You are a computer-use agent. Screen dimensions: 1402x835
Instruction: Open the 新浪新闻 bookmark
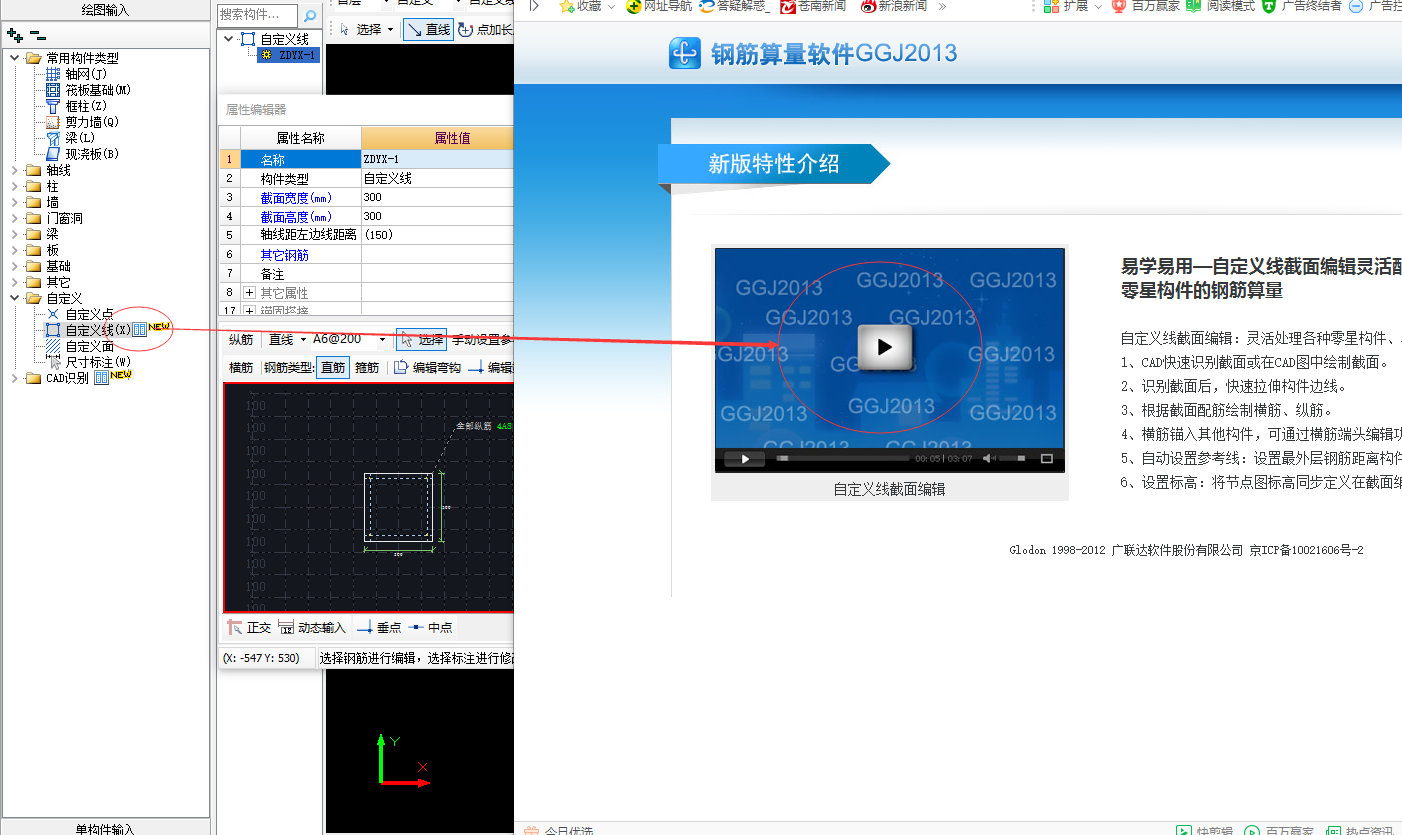[x=893, y=6]
